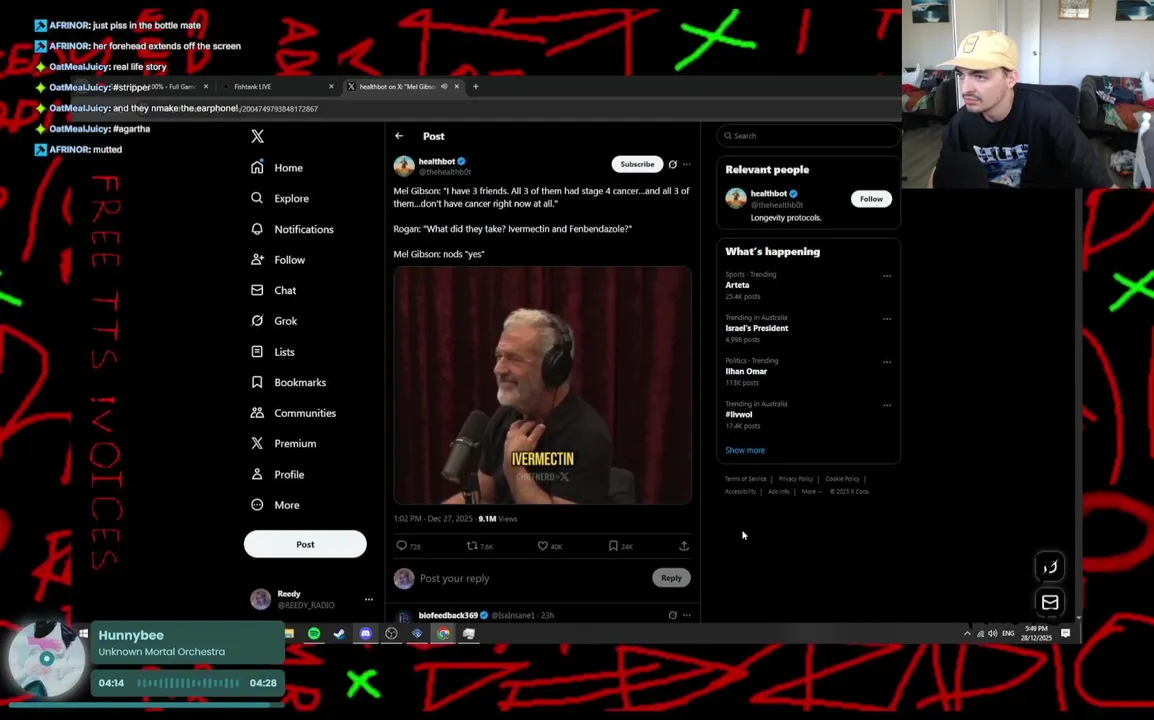Open healthbot profile in Relevant people
Image resolution: width=1154 pixels, height=720 pixels.
(768, 194)
